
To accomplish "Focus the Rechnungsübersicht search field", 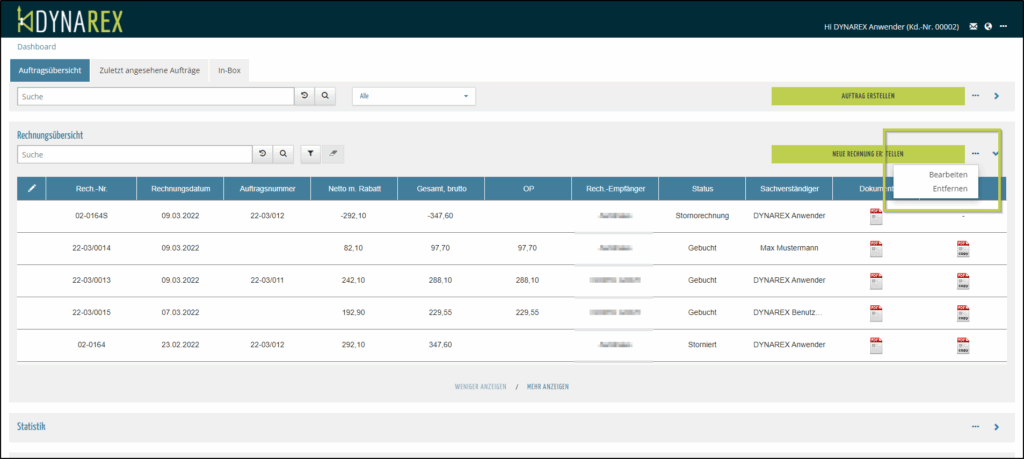I will 135,154.
